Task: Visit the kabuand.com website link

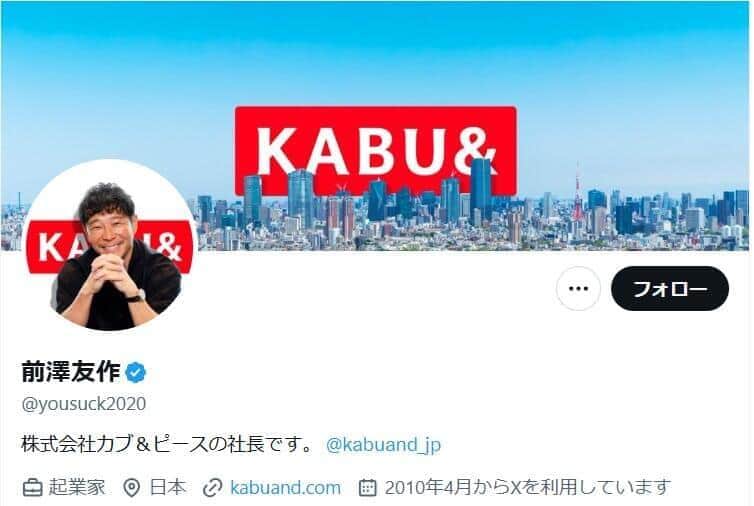Action: pos(285,487)
